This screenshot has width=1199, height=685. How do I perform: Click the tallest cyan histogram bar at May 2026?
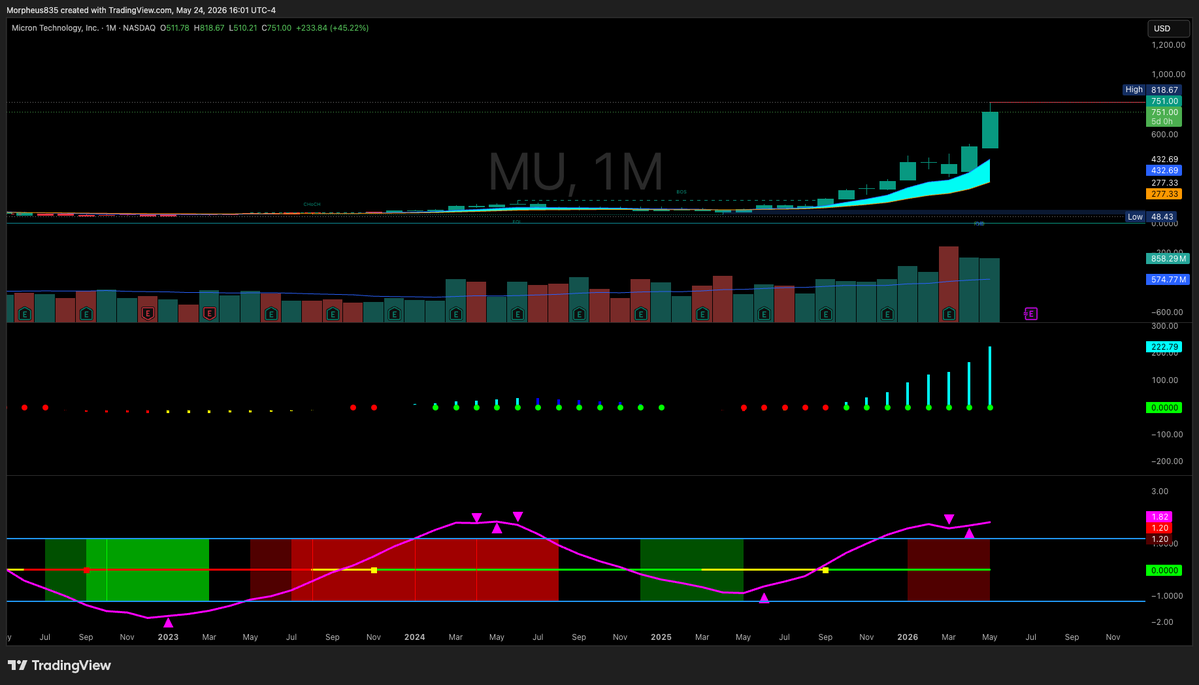coord(990,377)
